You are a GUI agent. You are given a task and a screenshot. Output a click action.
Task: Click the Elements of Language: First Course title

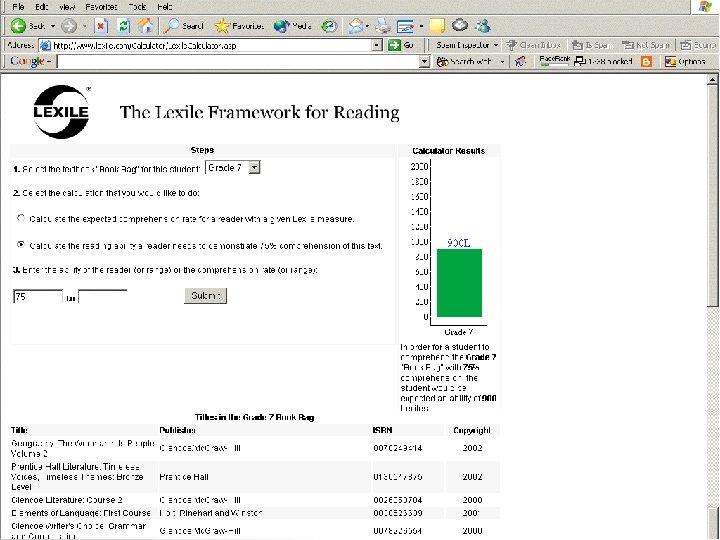[x=81, y=512]
